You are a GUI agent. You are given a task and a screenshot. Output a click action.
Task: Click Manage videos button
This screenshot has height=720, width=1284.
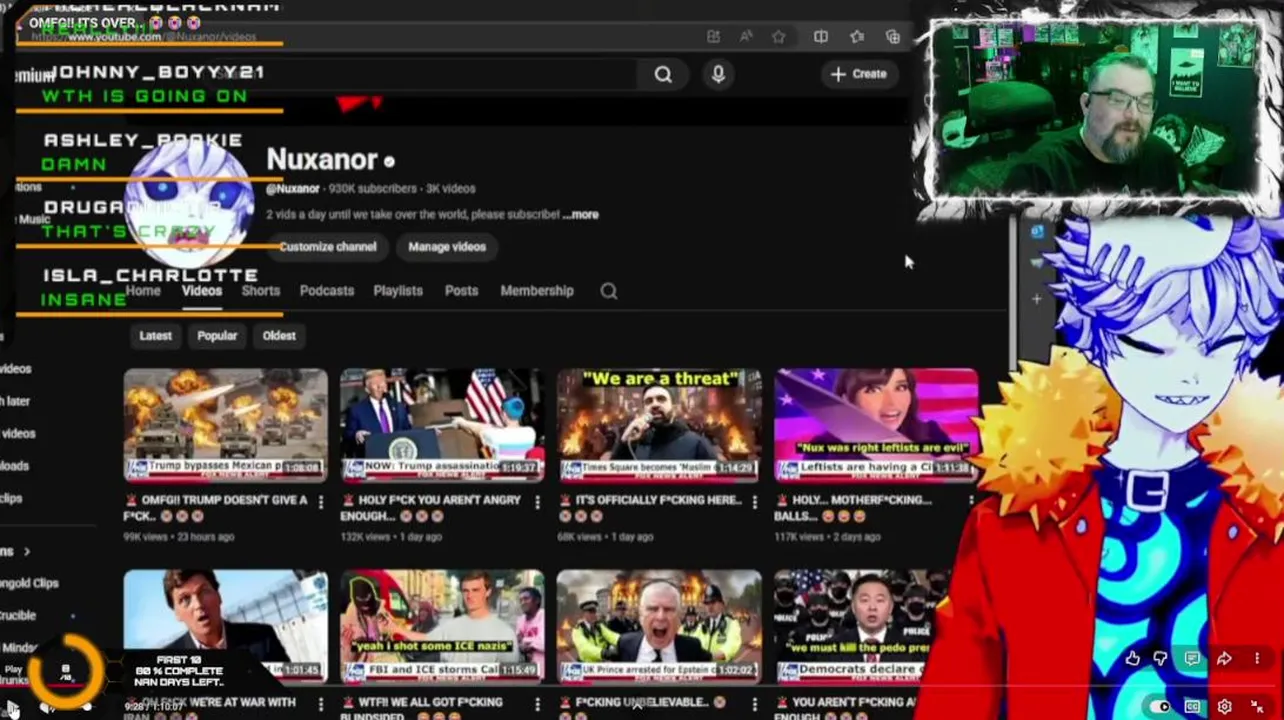coord(447,247)
